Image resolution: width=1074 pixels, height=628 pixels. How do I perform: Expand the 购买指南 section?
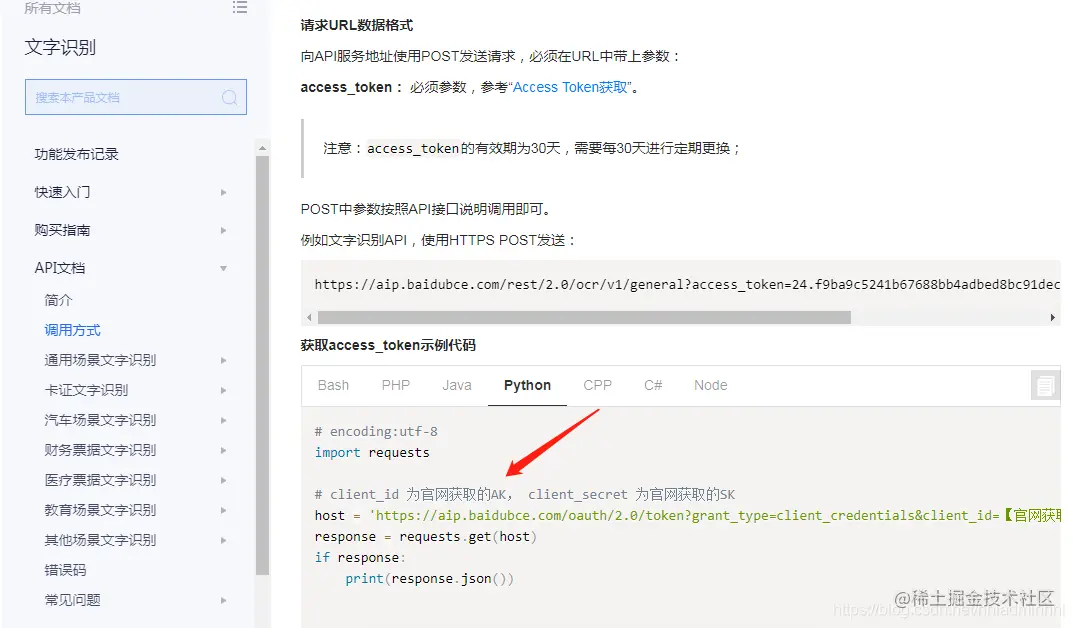click(223, 230)
